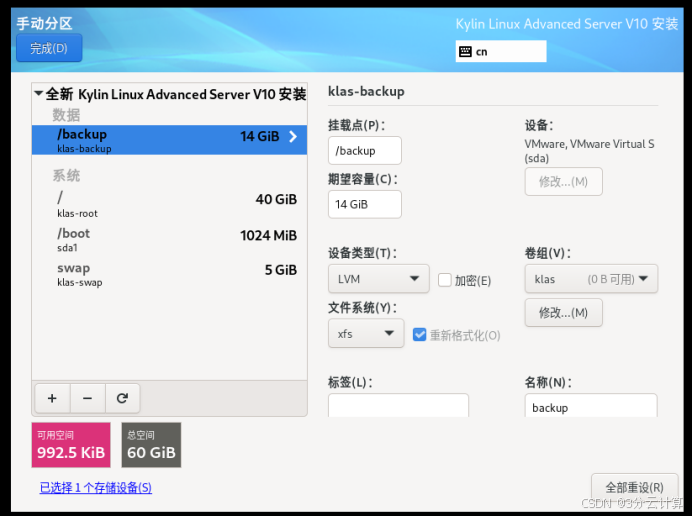The image size is (693, 517).
Task: Click the 5 GiB swap size value
Action: coord(281,270)
